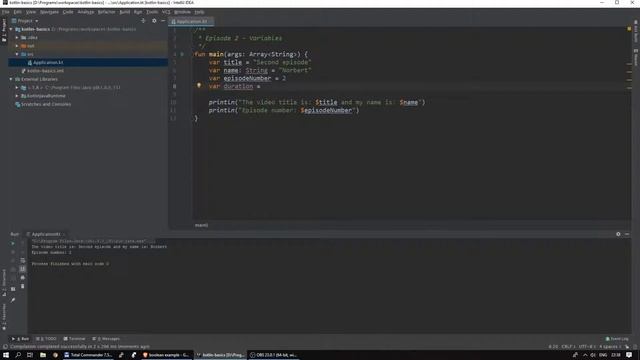The height and width of the screenshot is (360, 640).
Task: Open the Event Log
Action: click(x=617, y=339)
